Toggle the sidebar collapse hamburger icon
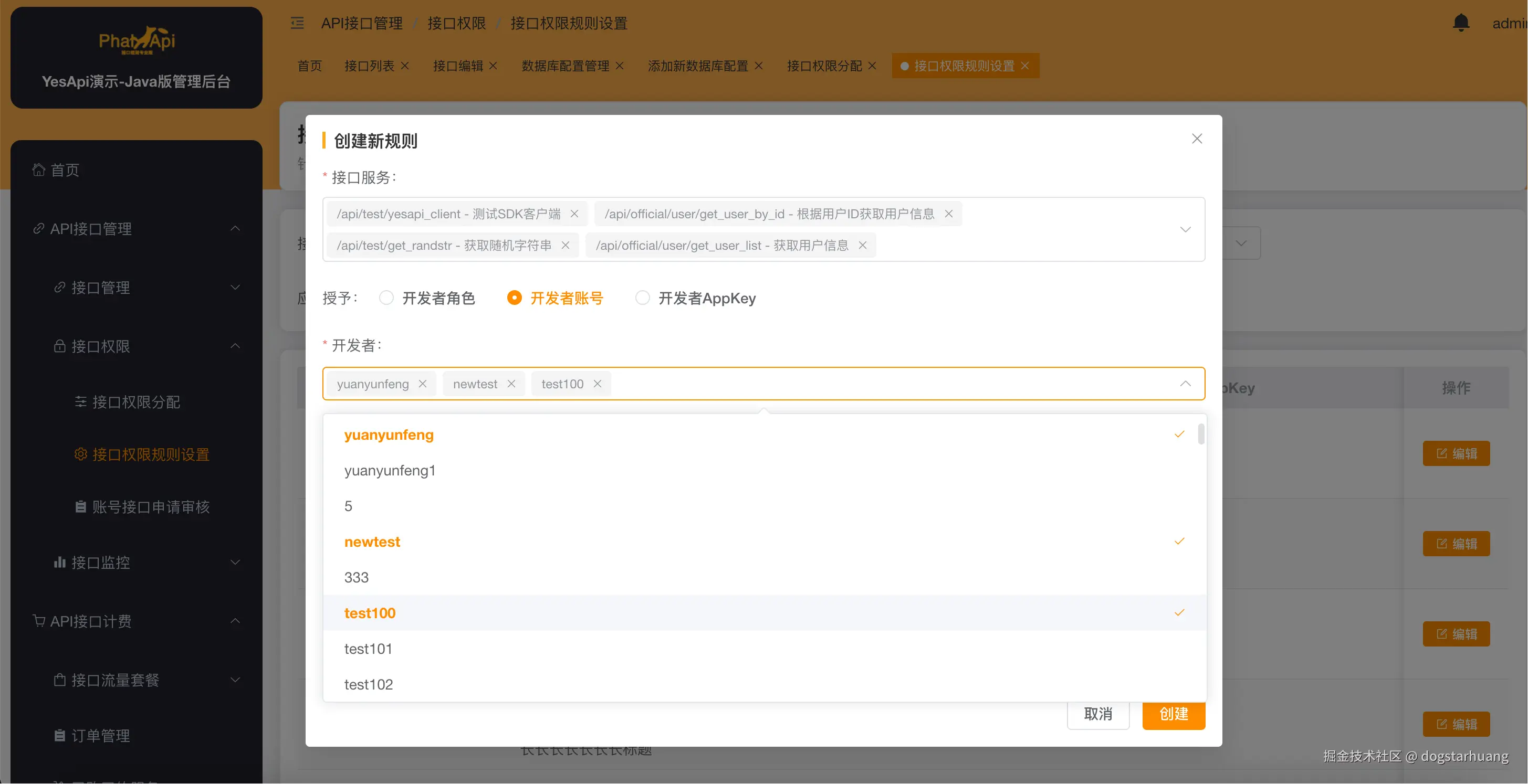Screen dimensions: 1528x784 (297, 23)
